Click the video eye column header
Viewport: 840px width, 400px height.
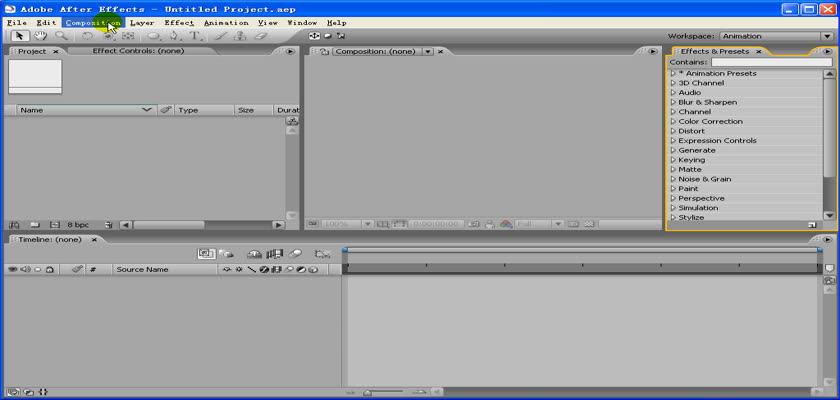pyautogui.click(x=13, y=269)
